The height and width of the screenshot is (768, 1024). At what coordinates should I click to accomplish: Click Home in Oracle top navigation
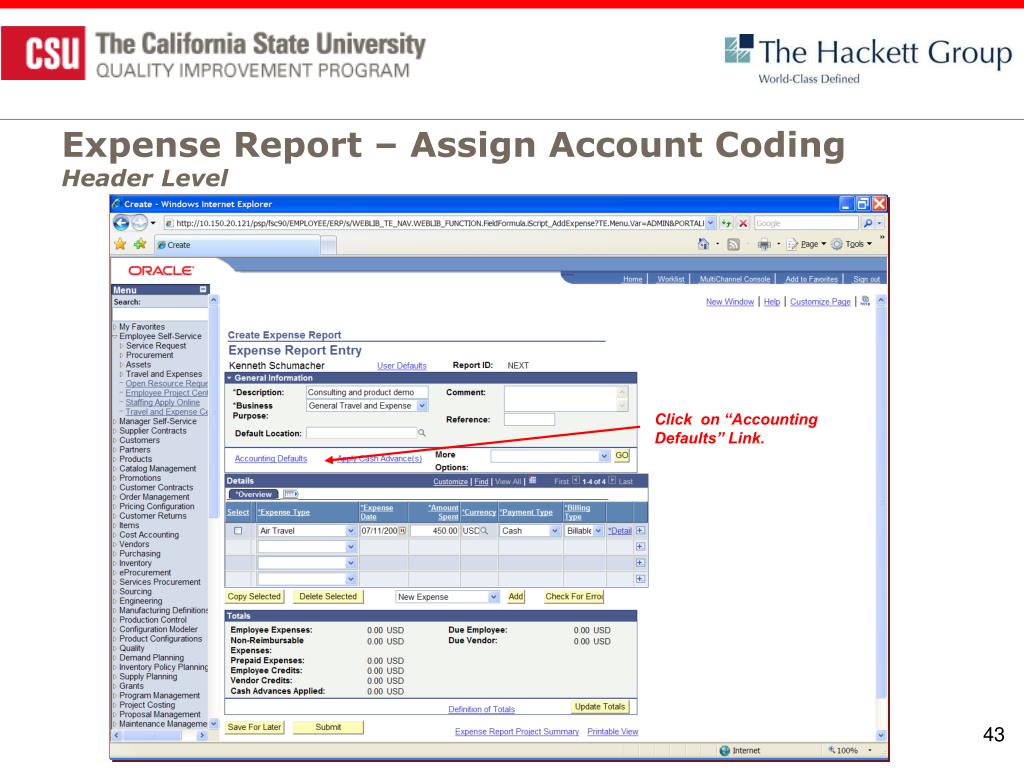pos(632,279)
